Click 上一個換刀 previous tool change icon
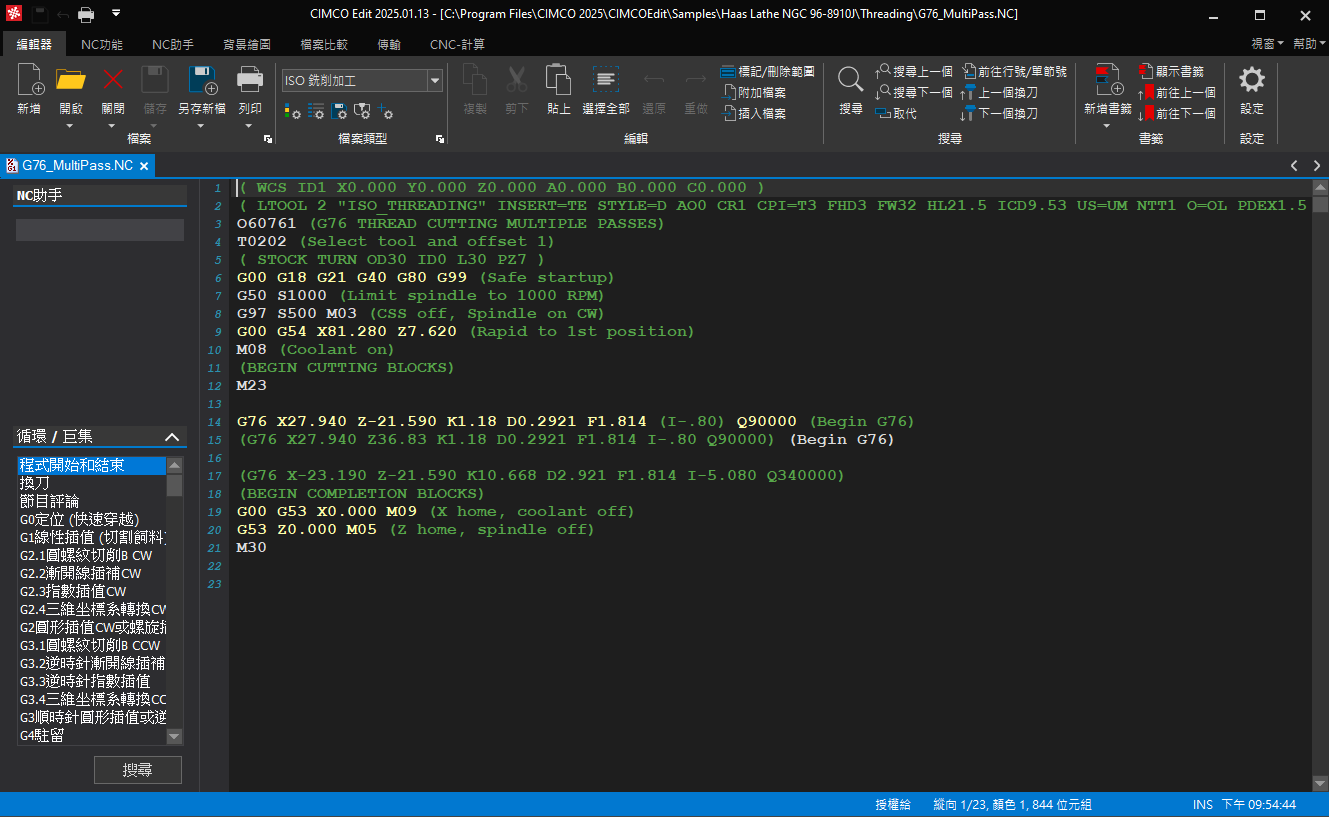This screenshot has height=817, width=1329. pyautogui.click(x=969, y=93)
